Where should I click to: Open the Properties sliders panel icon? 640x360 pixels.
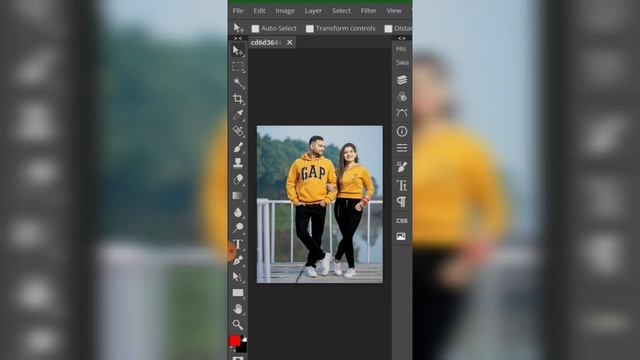click(402, 148)
